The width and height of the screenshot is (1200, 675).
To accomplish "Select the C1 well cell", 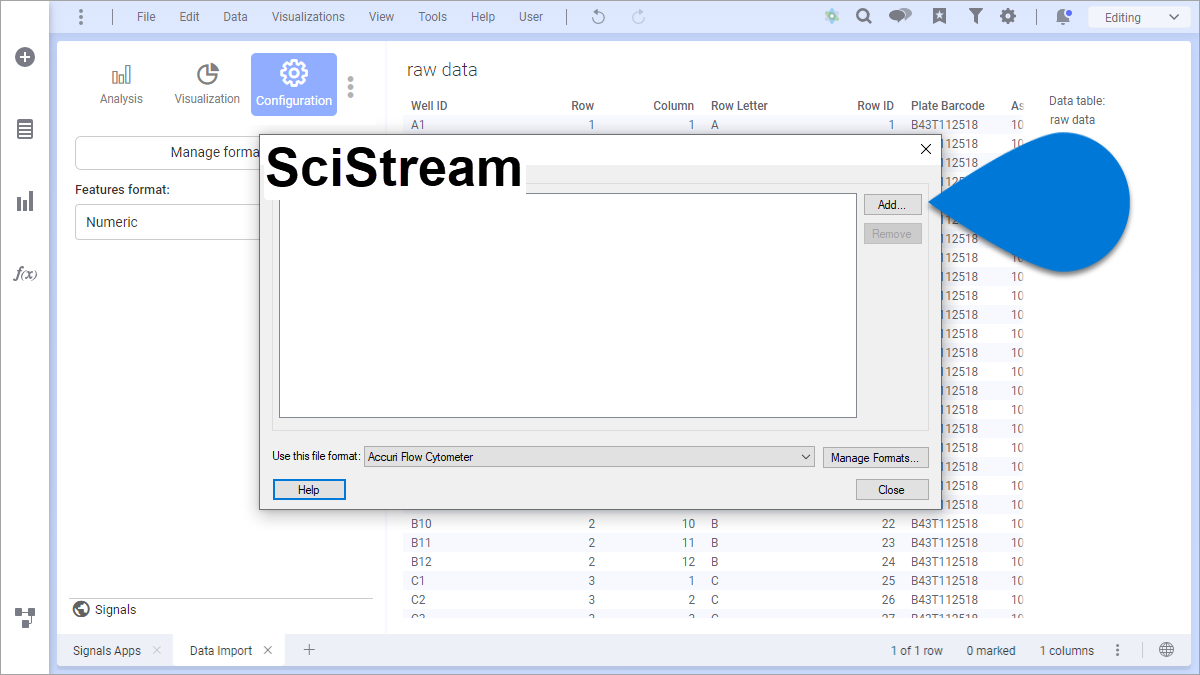I will (418, 580).
